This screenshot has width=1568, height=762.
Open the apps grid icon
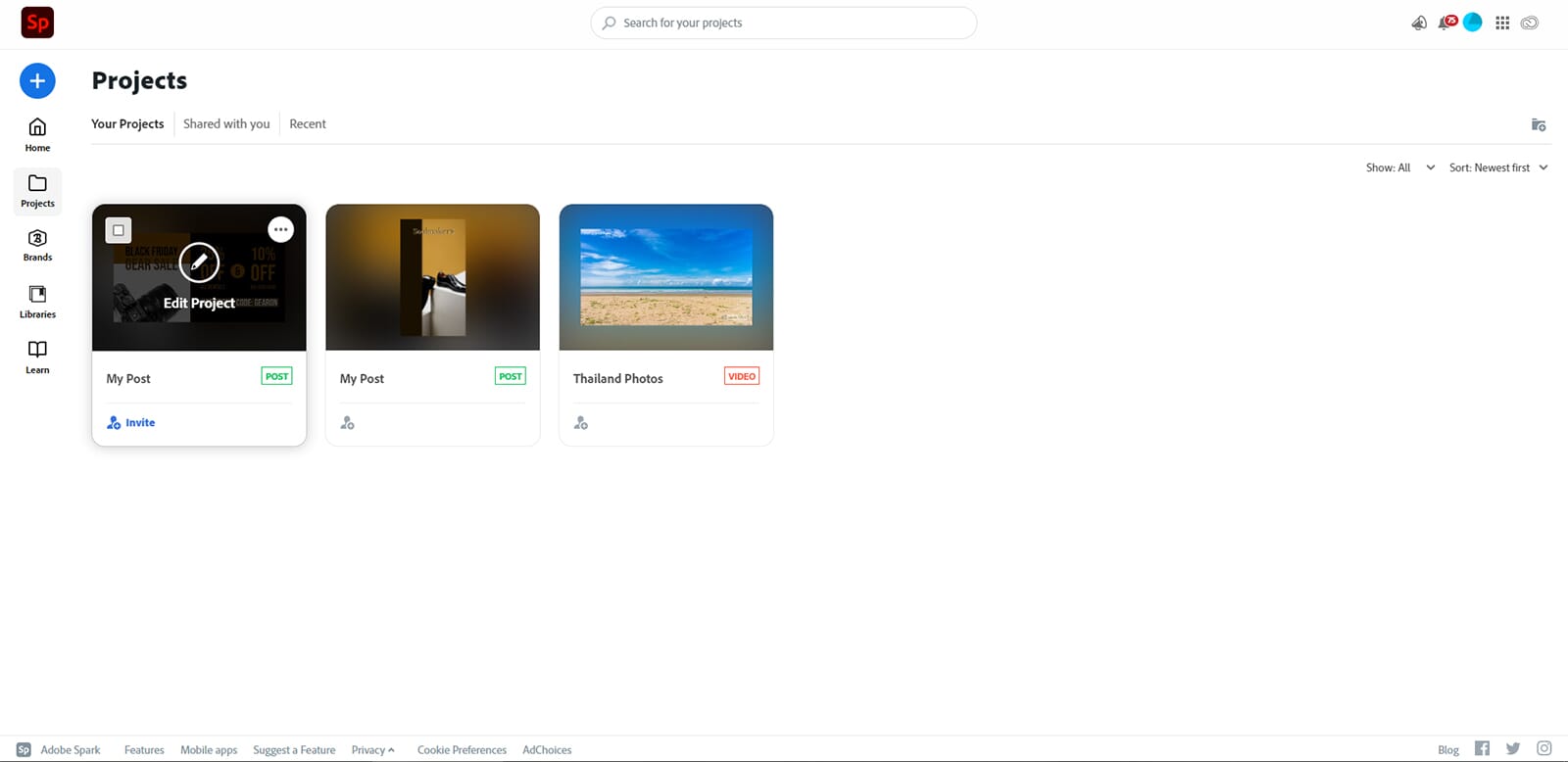[x=1502, y=23]
